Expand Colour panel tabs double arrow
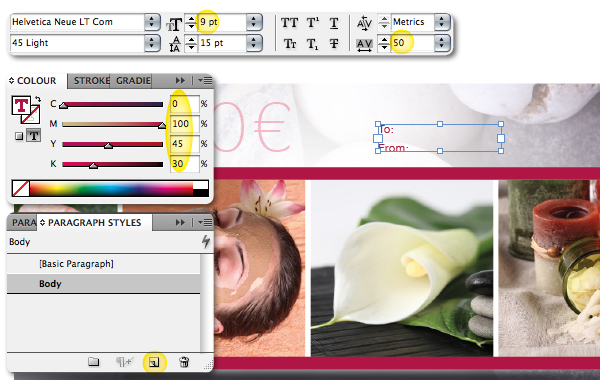This screenshot has height=380, width=600. 180,80
